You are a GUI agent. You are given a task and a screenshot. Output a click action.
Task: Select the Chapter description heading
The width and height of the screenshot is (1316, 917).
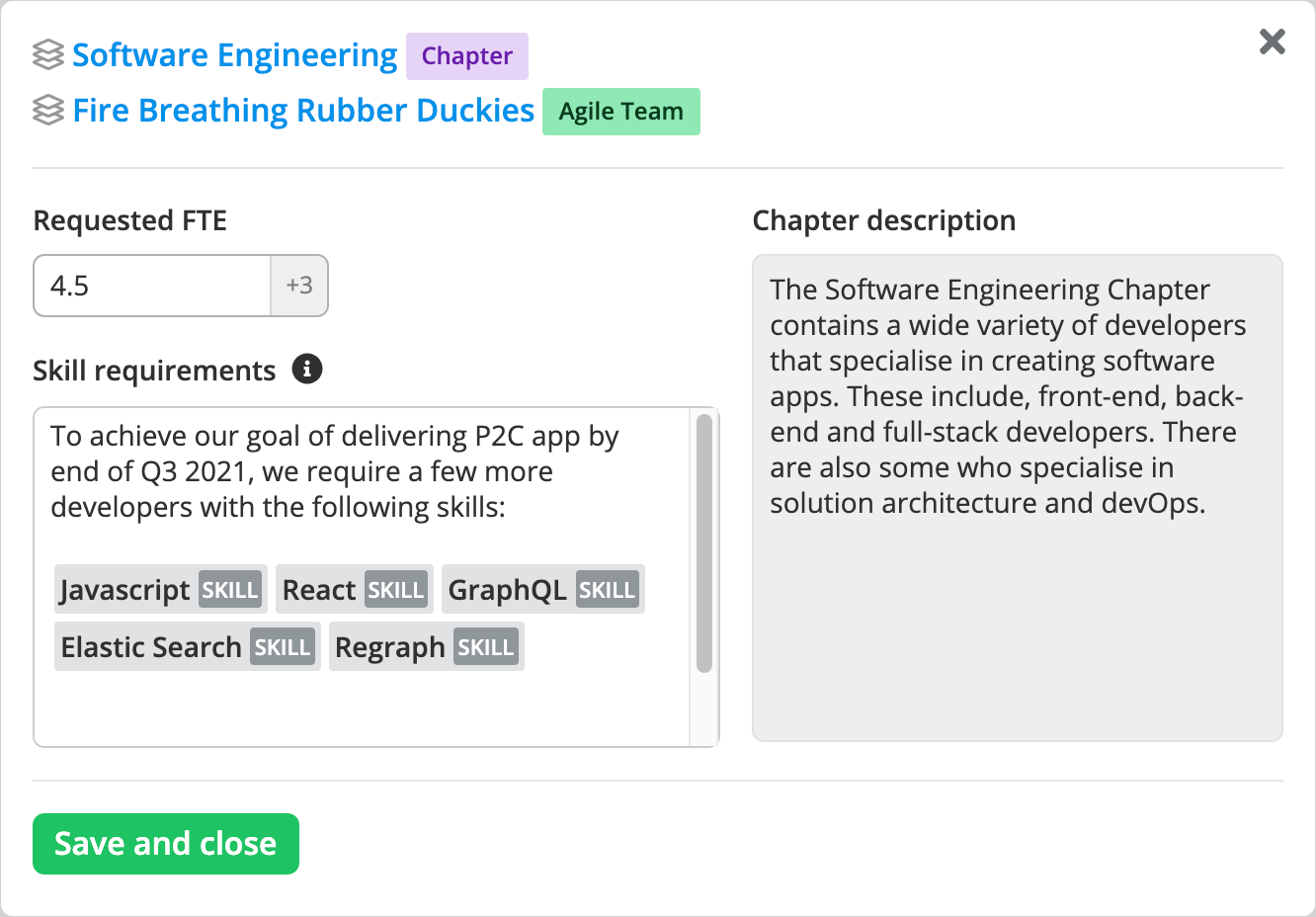[x=884, y=220]
